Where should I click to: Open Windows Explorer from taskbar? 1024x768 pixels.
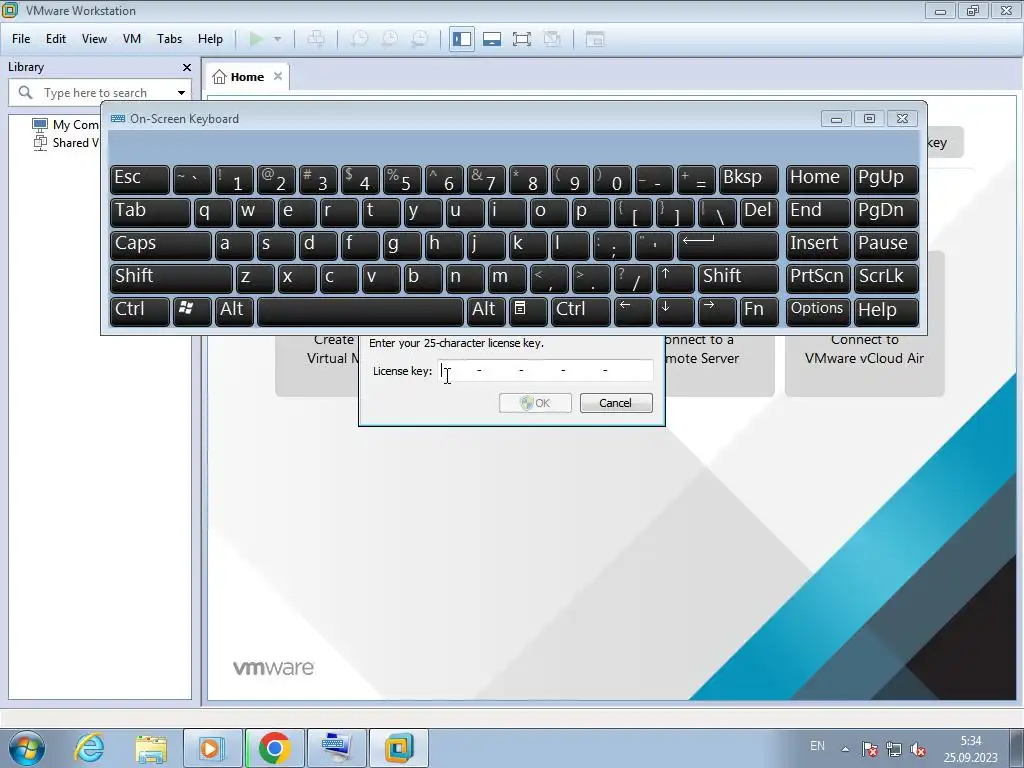pyautogui.click(x=151, y=748)
